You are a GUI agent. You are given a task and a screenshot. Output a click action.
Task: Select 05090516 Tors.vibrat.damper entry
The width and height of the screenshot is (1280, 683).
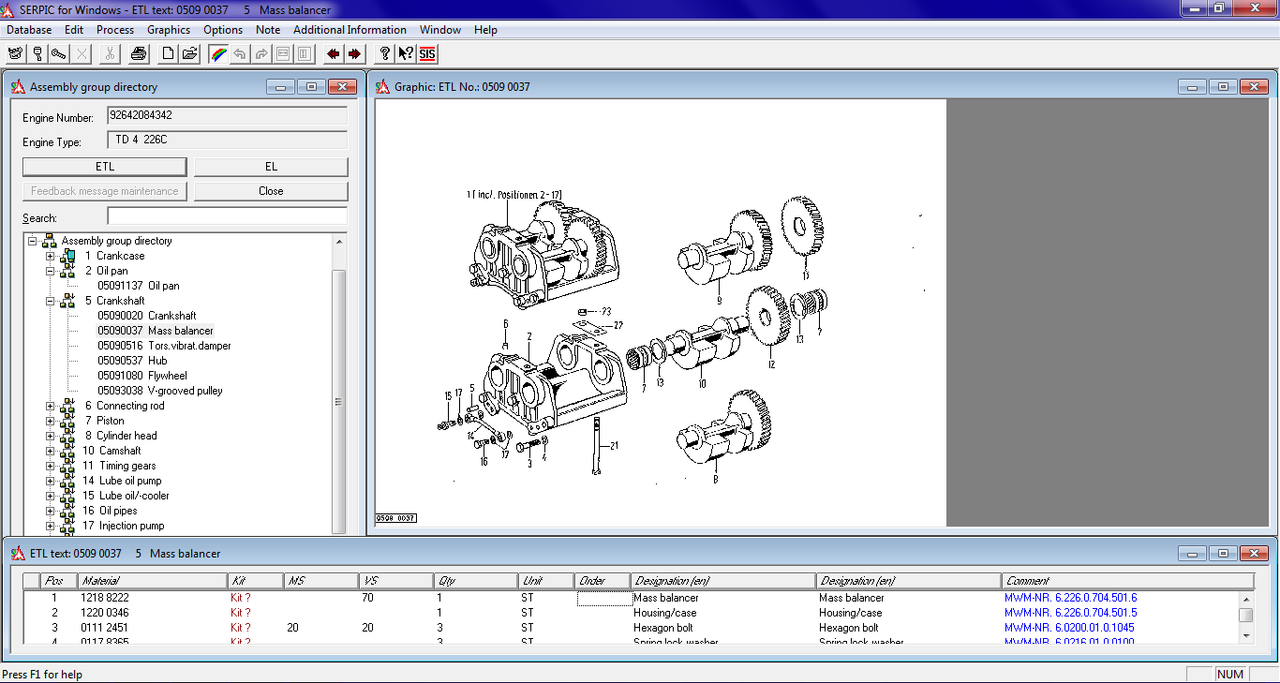(164, 346)
